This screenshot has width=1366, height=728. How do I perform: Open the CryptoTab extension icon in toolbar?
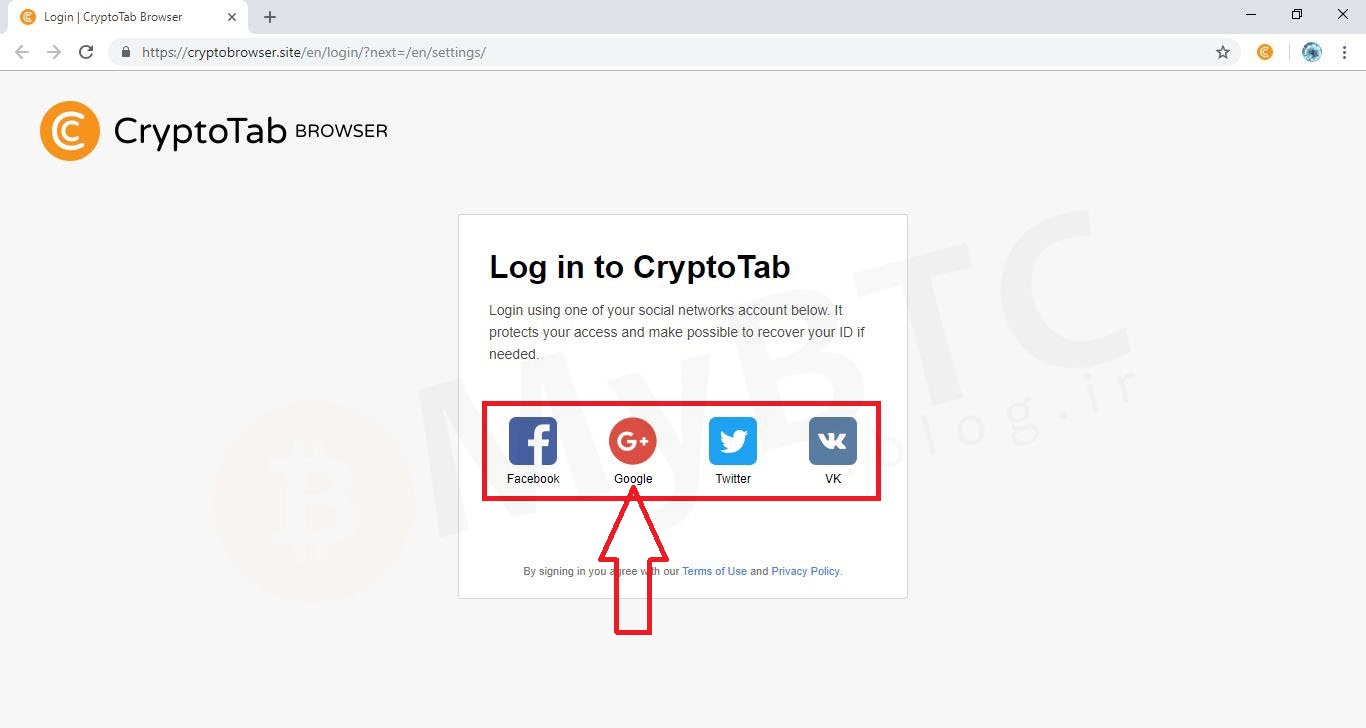pyautogui.click(x=1265, y=52)
